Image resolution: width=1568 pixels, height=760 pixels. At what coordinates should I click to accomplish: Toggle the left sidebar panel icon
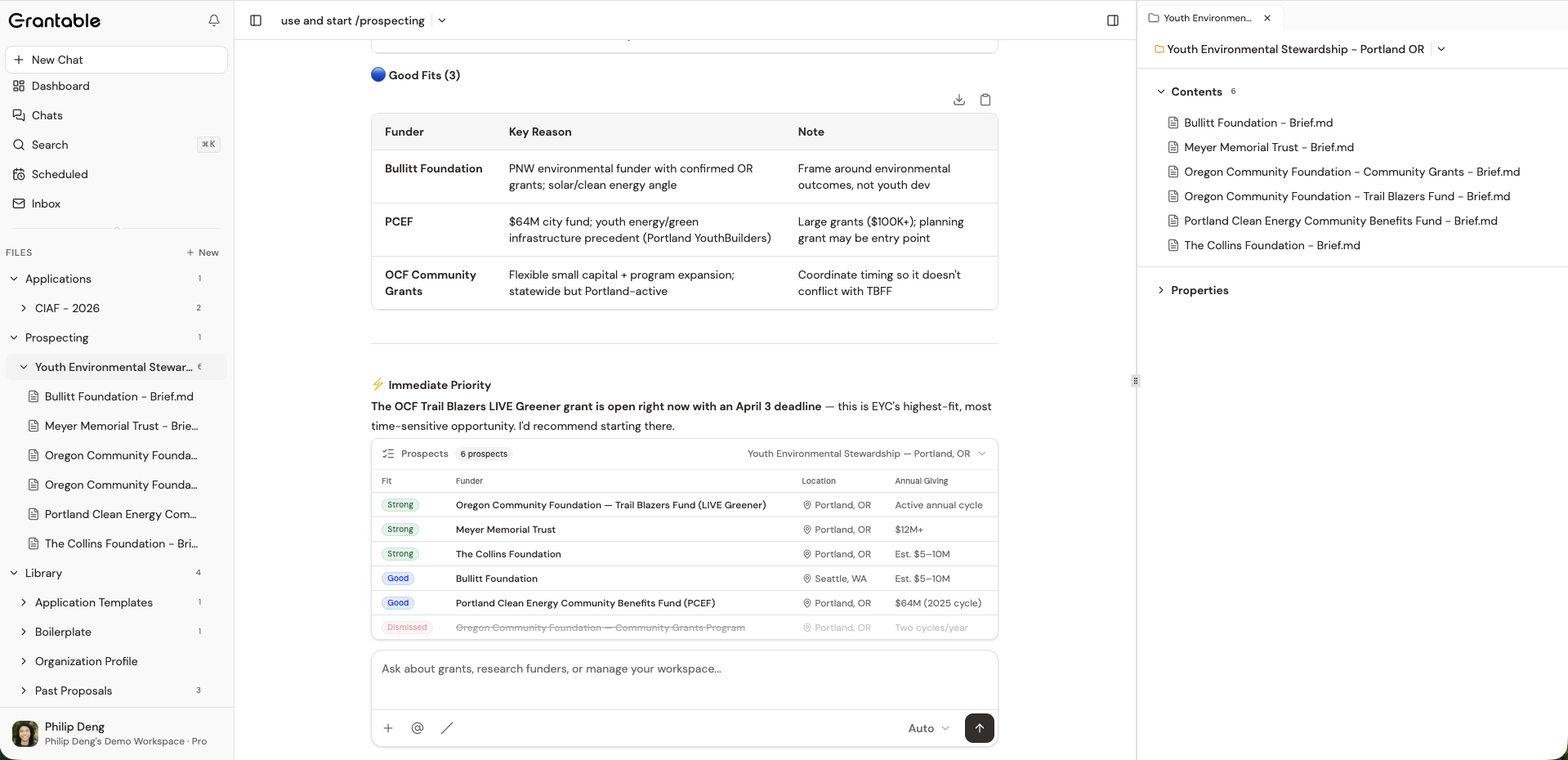[256, 20]
